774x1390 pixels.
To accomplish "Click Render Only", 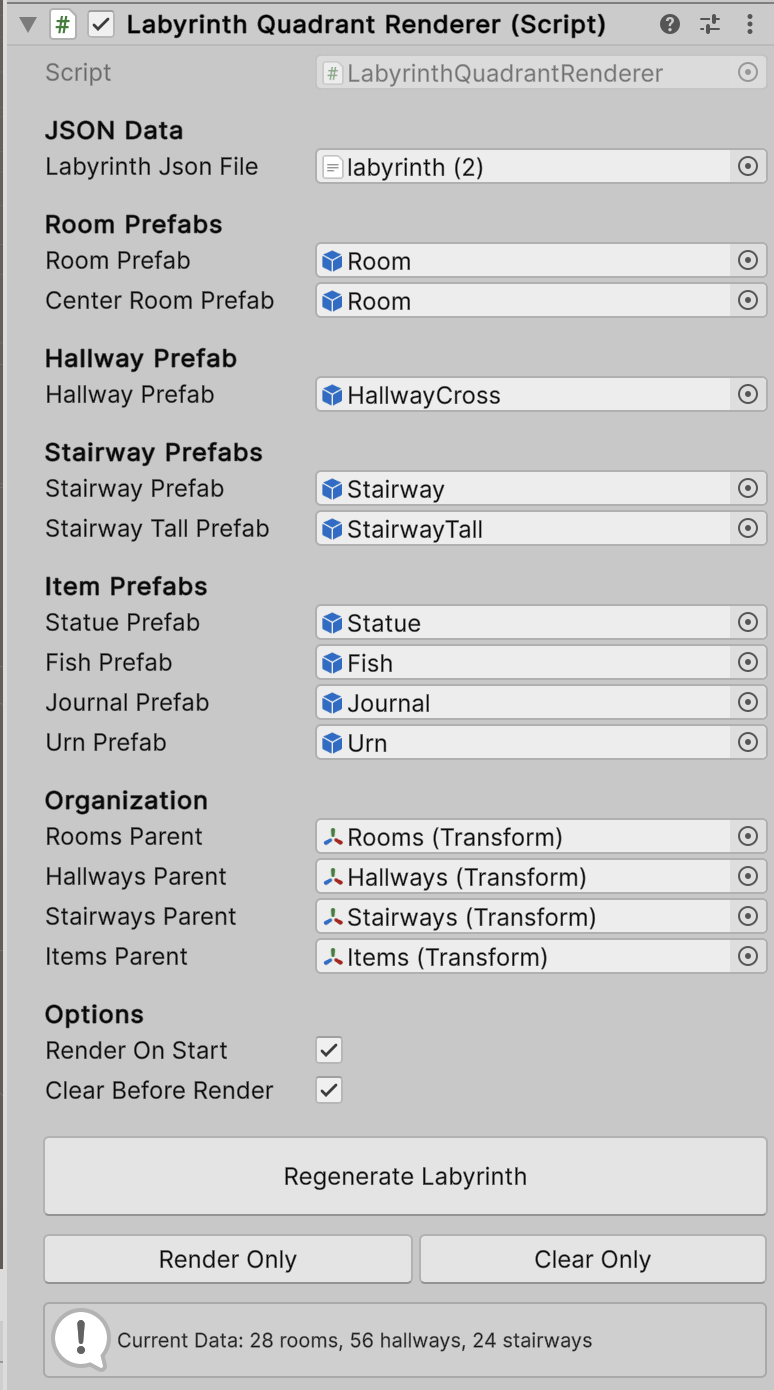I will click(x=227, y=1259).
